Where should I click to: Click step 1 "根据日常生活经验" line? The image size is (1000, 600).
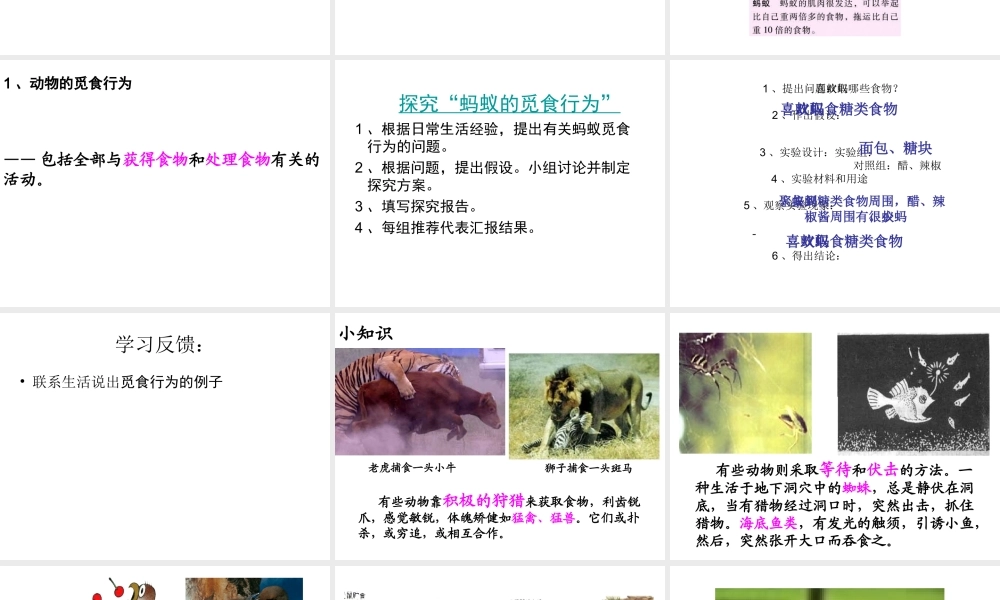(x=492, y=138)
